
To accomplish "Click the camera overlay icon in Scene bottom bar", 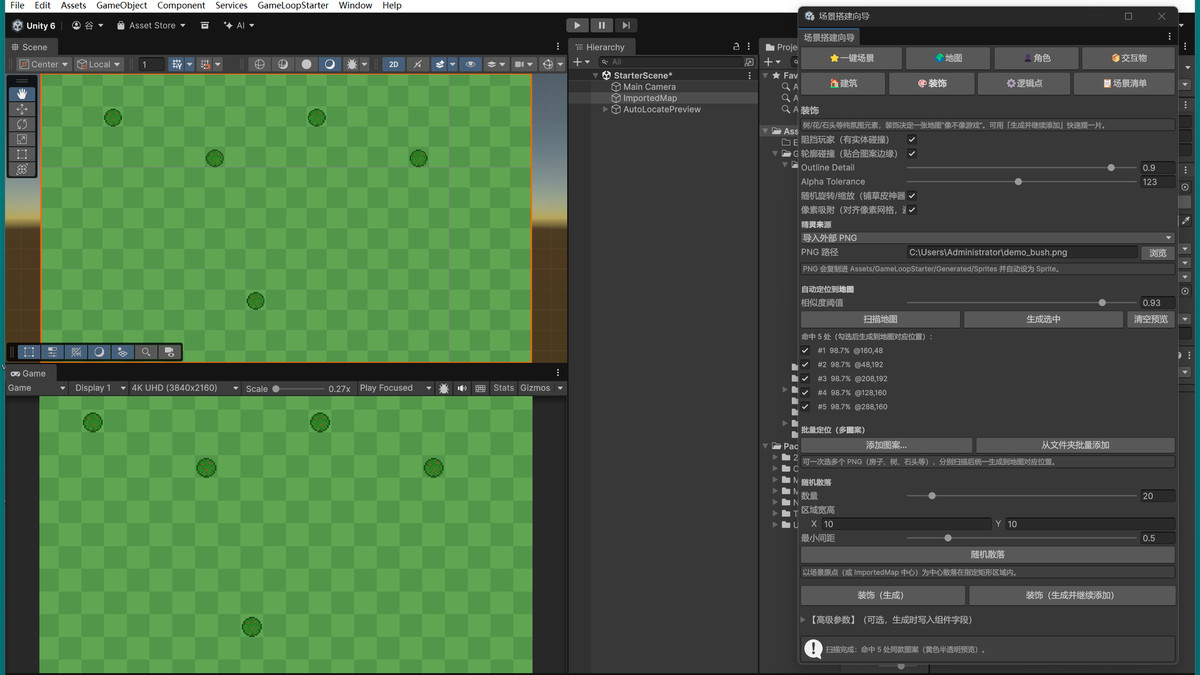I will pyautogui.click(x=169, y=352).
